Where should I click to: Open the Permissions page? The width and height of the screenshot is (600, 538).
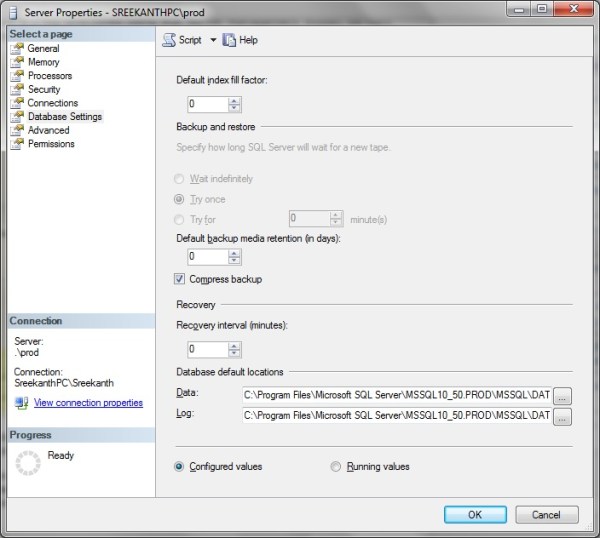pos(51,144)
